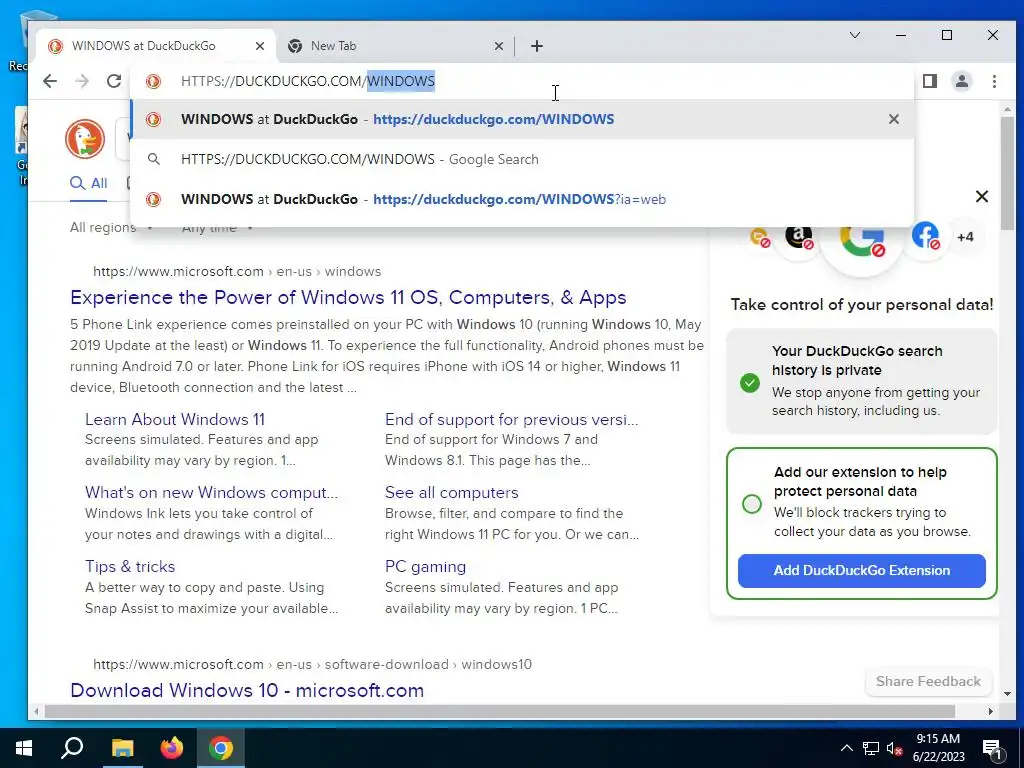Open End of support for previous versions link
This screenshot has width=1024, height=768.
pos(511,419)
